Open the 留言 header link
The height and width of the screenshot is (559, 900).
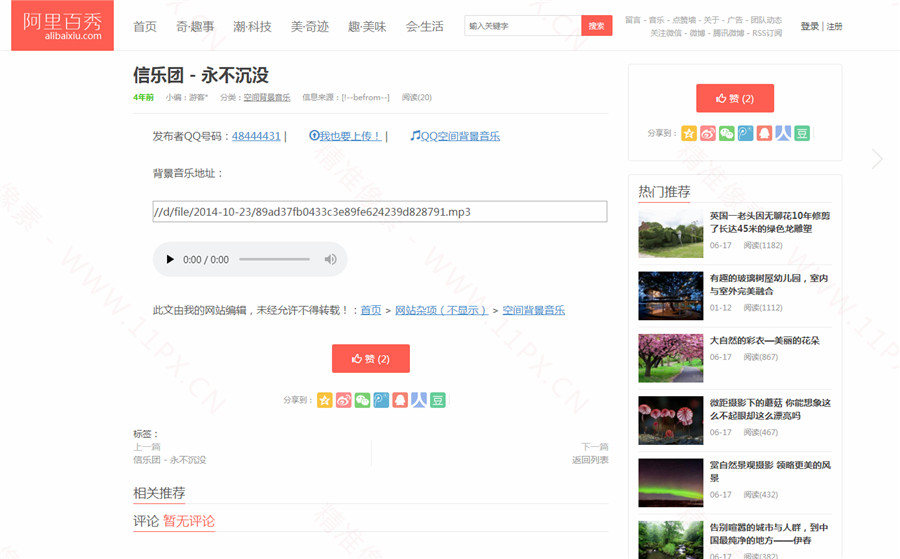coord(633,20)
